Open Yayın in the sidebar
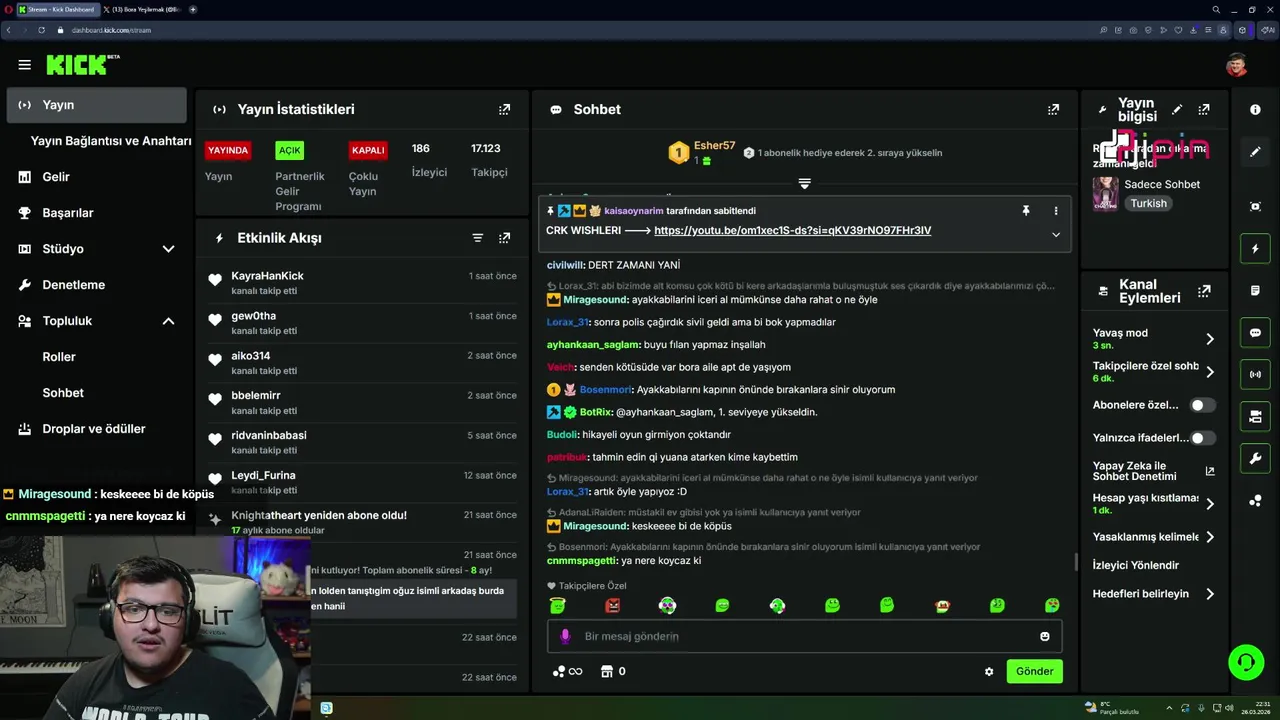 (96, 105)
